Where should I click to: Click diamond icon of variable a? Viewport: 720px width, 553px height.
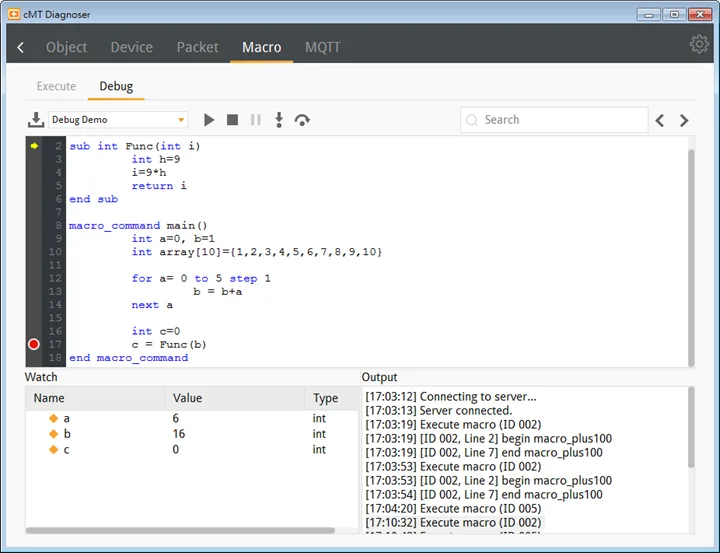tap(54, 418)
